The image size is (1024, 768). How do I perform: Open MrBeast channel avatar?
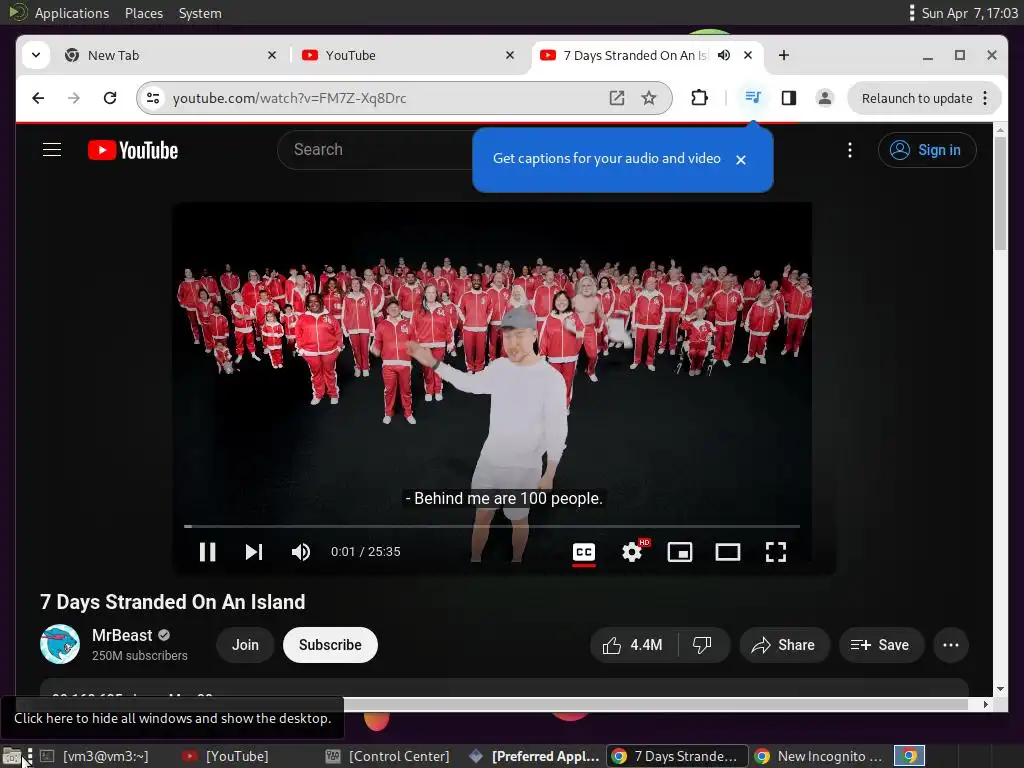pos(60,644)
